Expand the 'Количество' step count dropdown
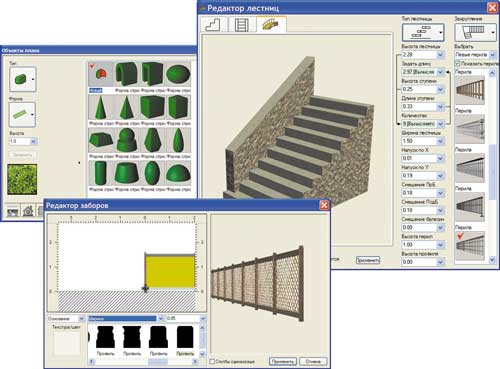The width and height of the screenshot is (500, 369). [440, 124]
